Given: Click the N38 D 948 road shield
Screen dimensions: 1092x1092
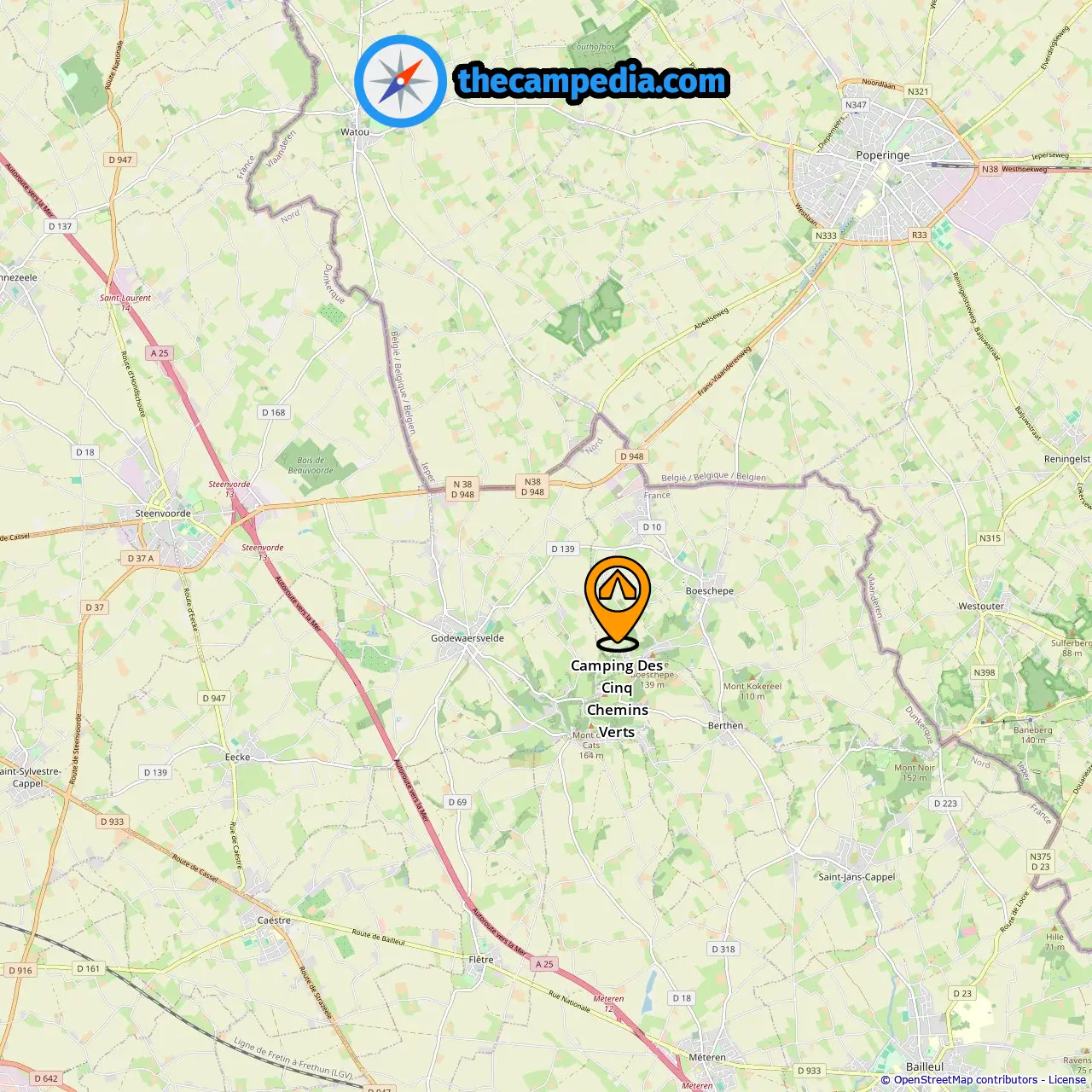Looking at the screenshot, I should [533, 486].
